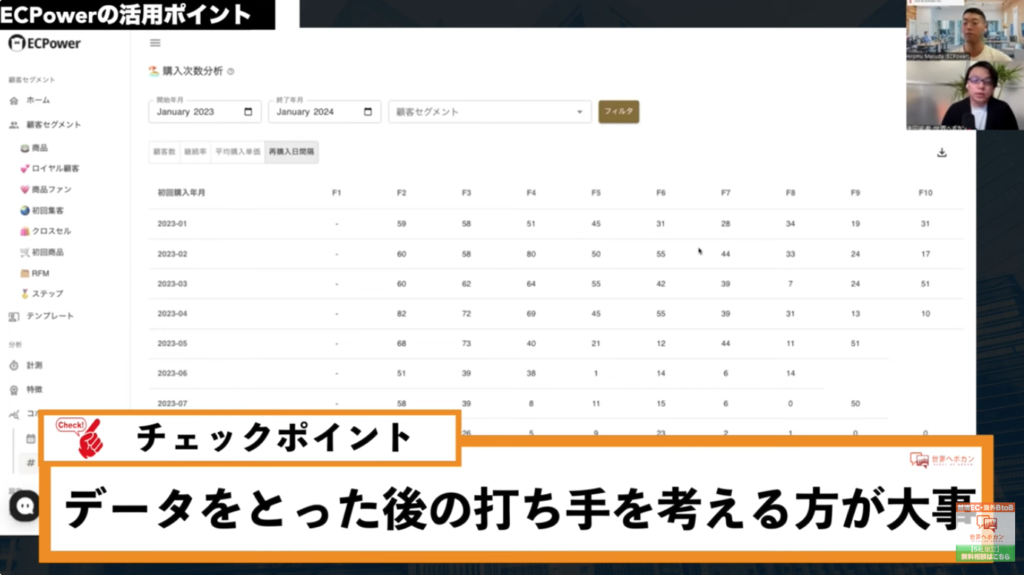The image size is (1024, 575).
Task: Click F7 value 28 in the 2023-01 row
Action: 726,223
